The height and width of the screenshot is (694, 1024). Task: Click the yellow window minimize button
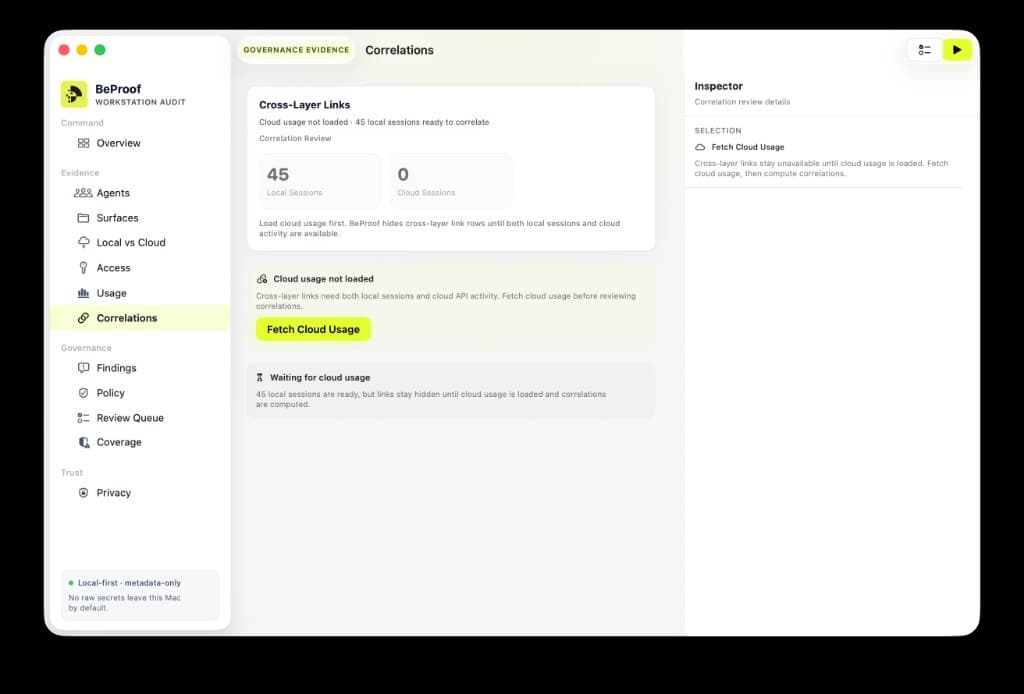point(82,50)
